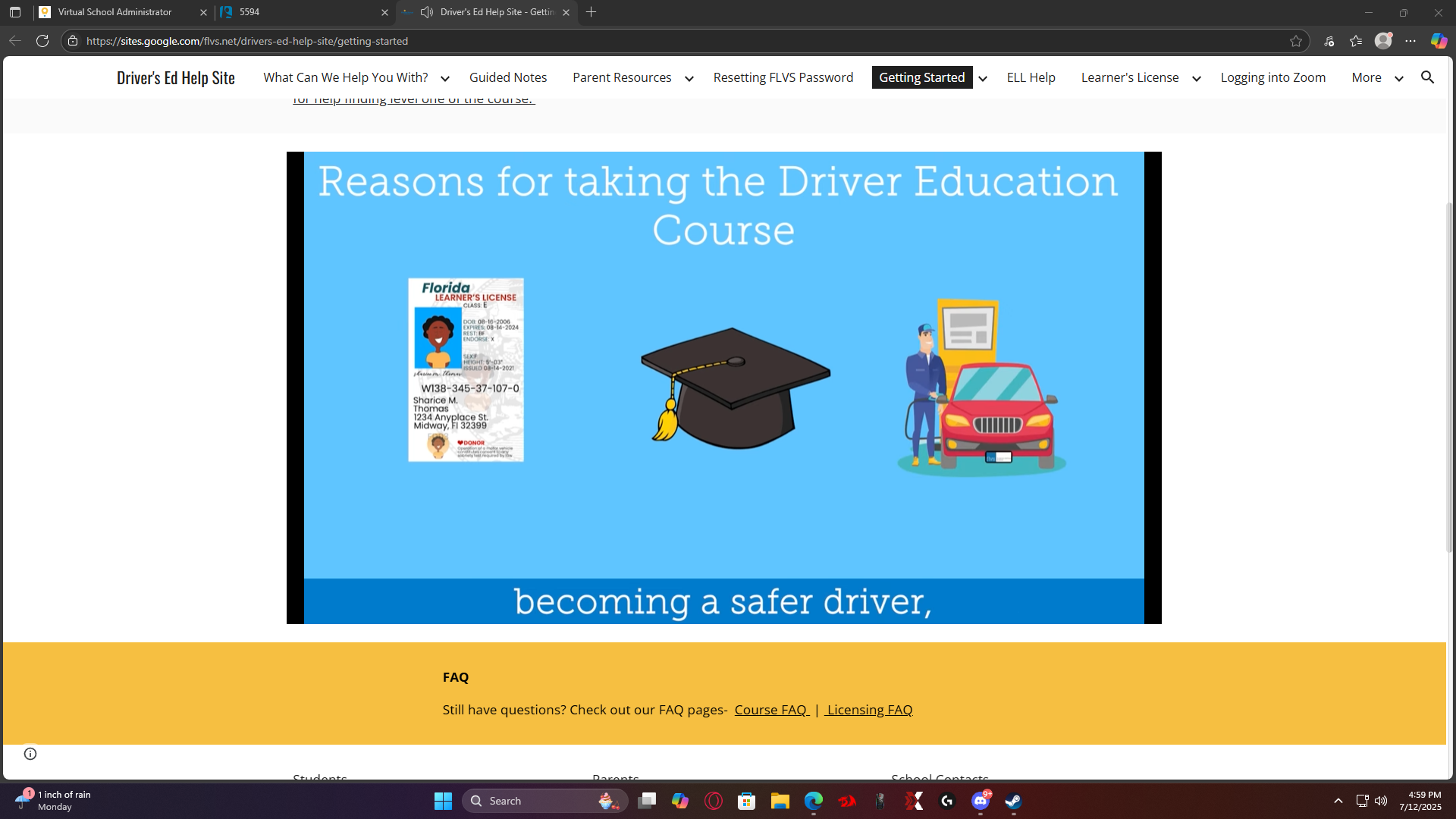1456x819 pixels.
Task: Open the Copilot sidebar icon
Action: coord(1439,41)
